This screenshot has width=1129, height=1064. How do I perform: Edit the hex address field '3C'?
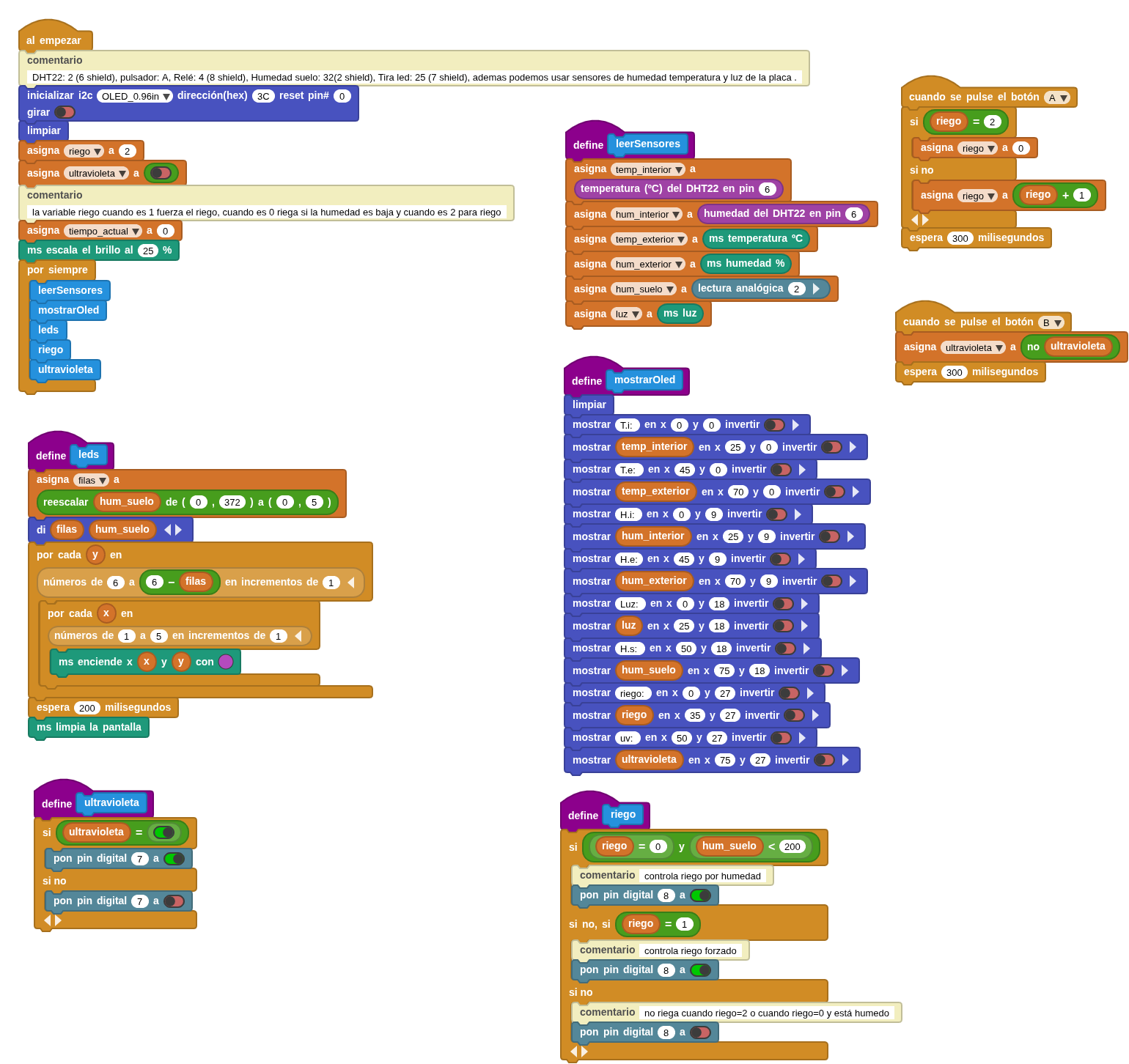pos(263,96)
